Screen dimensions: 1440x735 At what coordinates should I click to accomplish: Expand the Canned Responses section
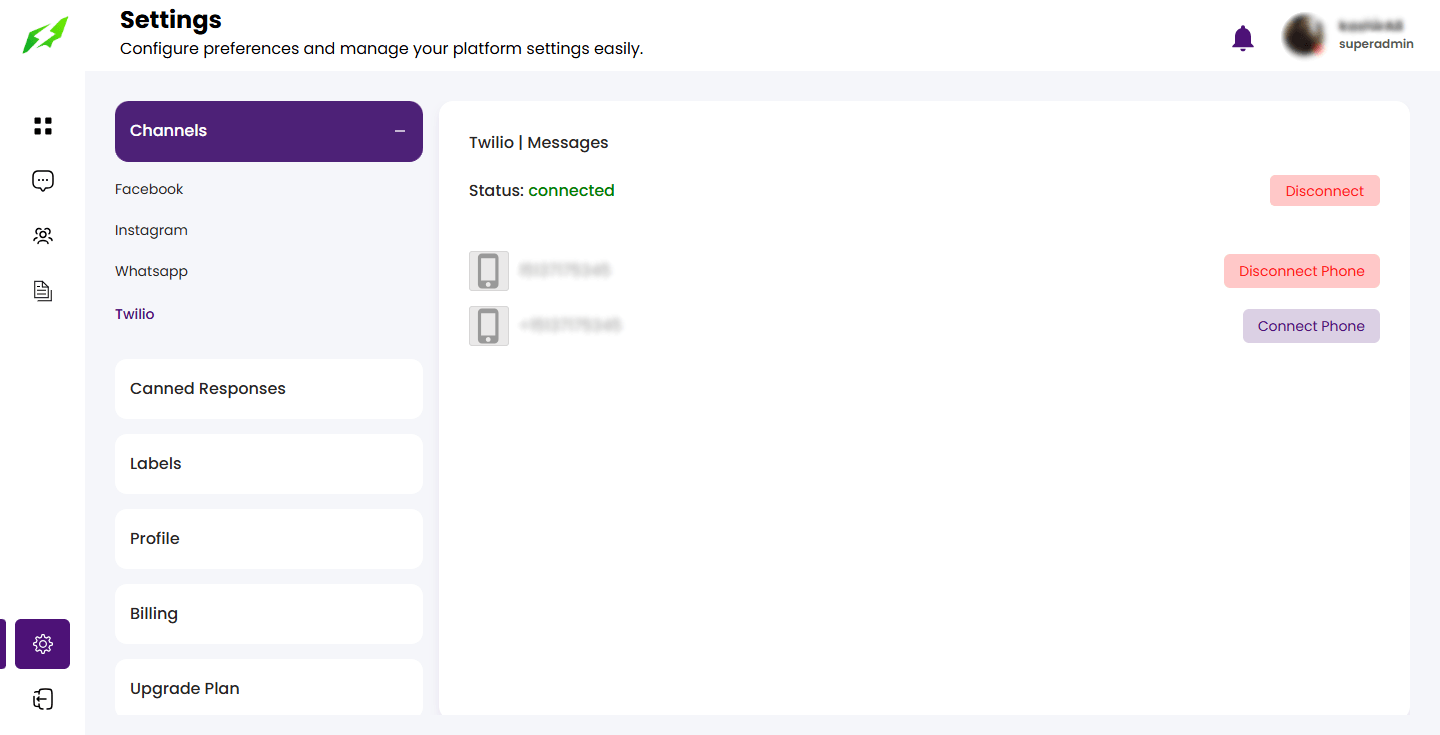tap(268, 389)
